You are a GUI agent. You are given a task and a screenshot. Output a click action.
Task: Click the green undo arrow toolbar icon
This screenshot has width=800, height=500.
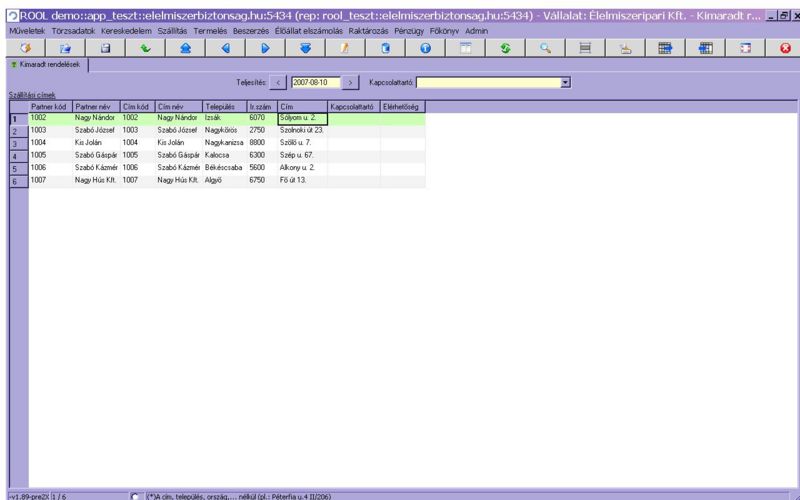point(145,48)
